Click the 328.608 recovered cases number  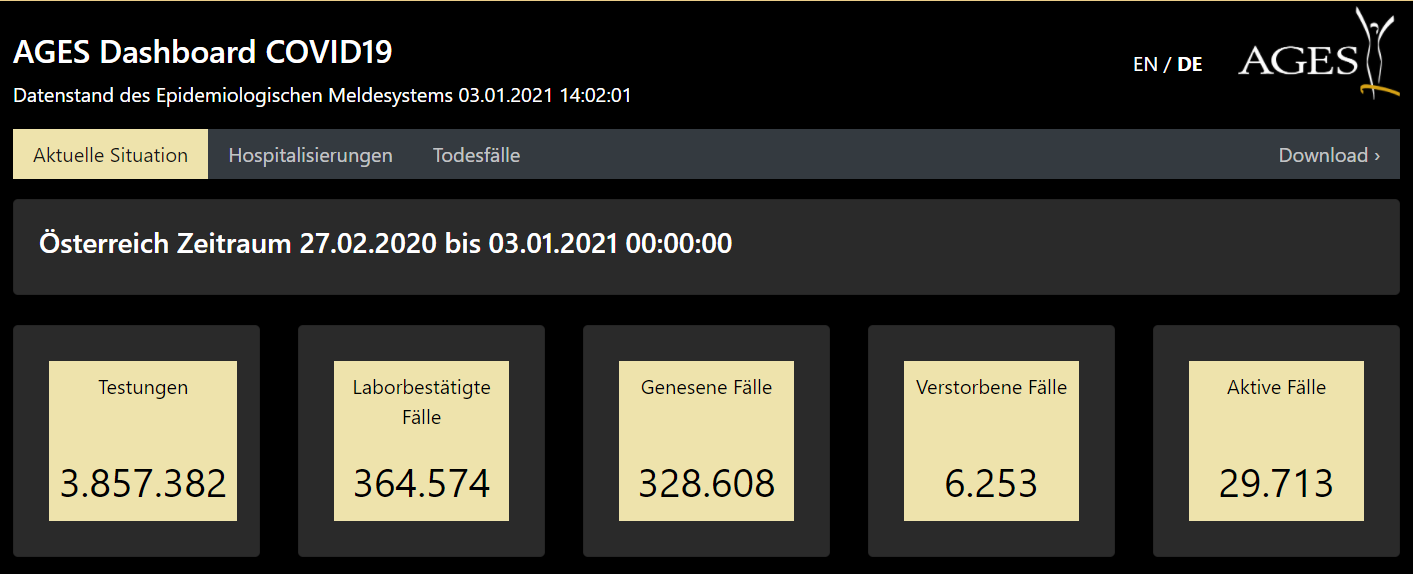pos(706,484)
